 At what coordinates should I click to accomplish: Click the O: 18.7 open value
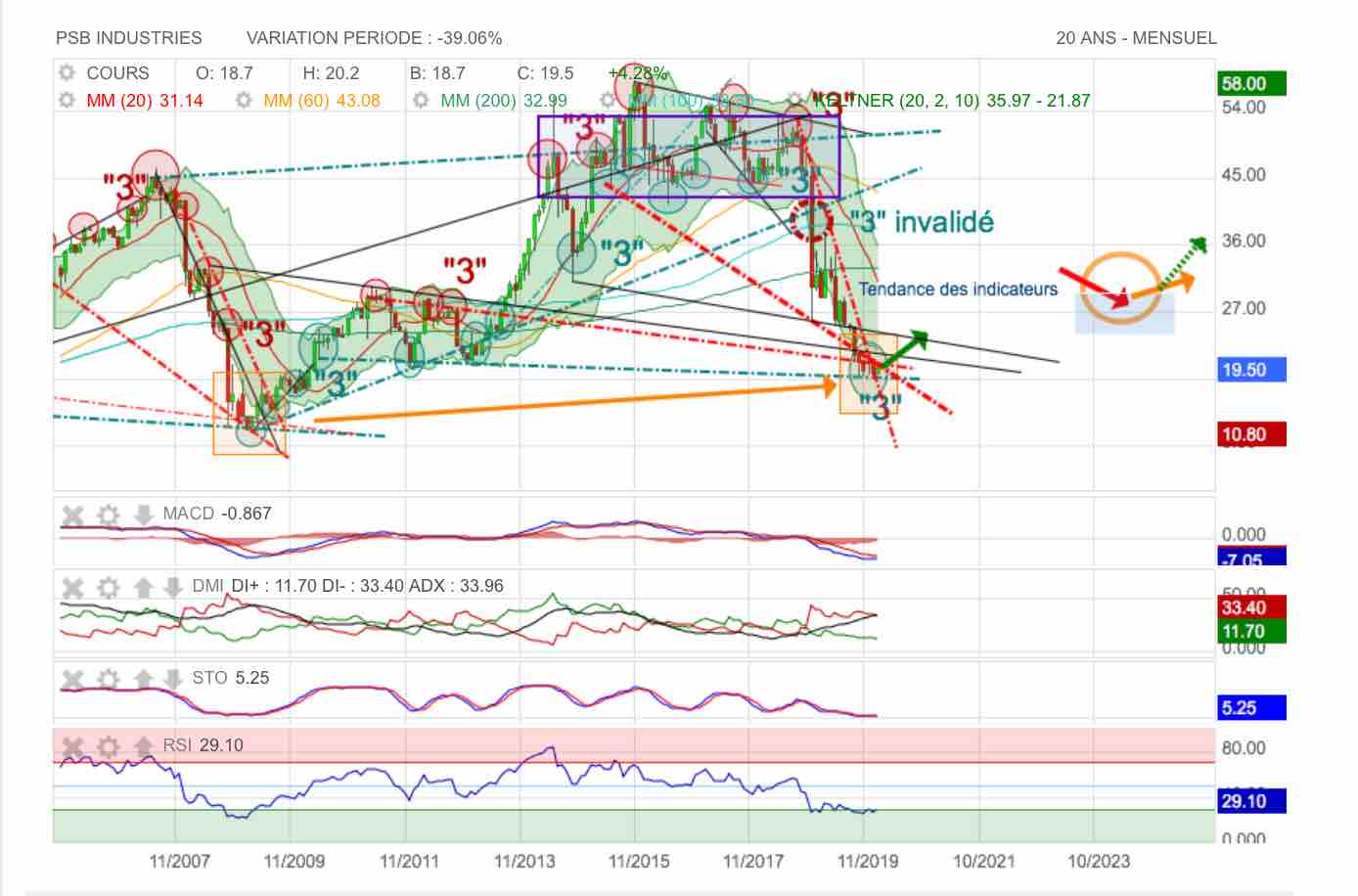224,73
